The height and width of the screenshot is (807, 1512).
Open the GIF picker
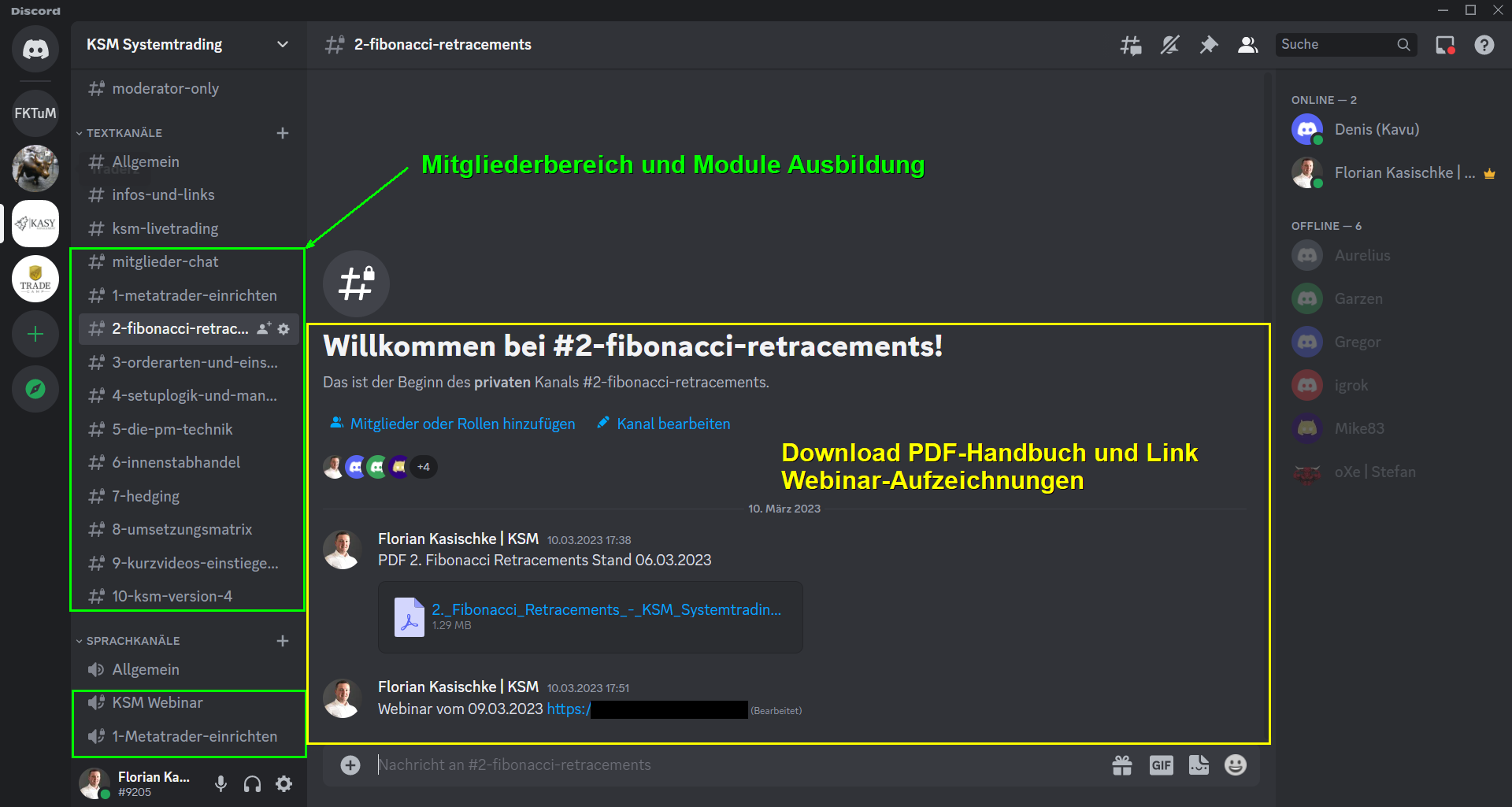point(1161,764)
